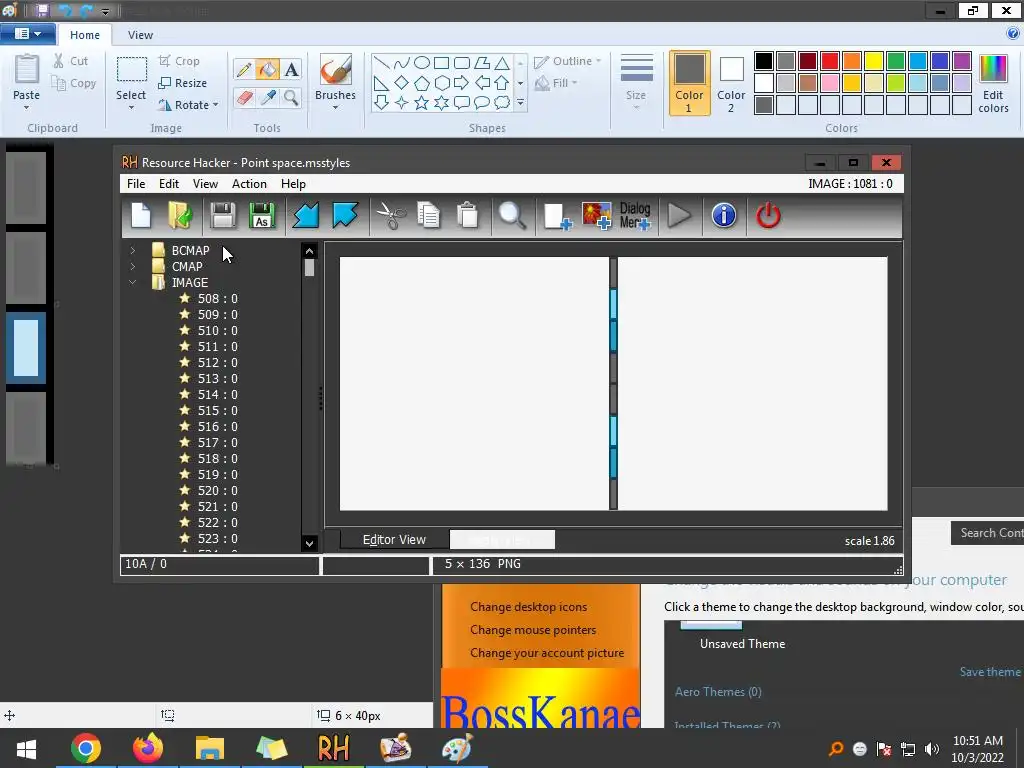Switch to the Editor View tab
This screenshot has width=1024, height=768.
(x=394, y=539)
